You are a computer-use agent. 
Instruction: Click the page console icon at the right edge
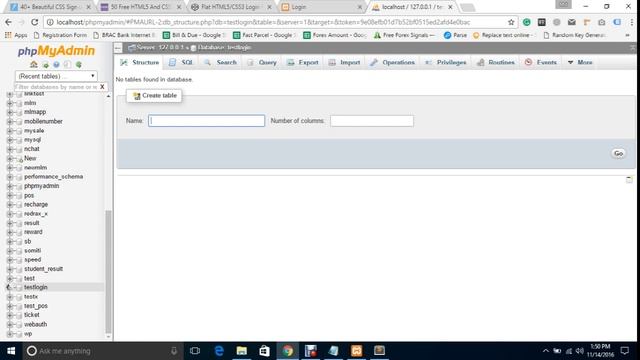tap(629, 179)
